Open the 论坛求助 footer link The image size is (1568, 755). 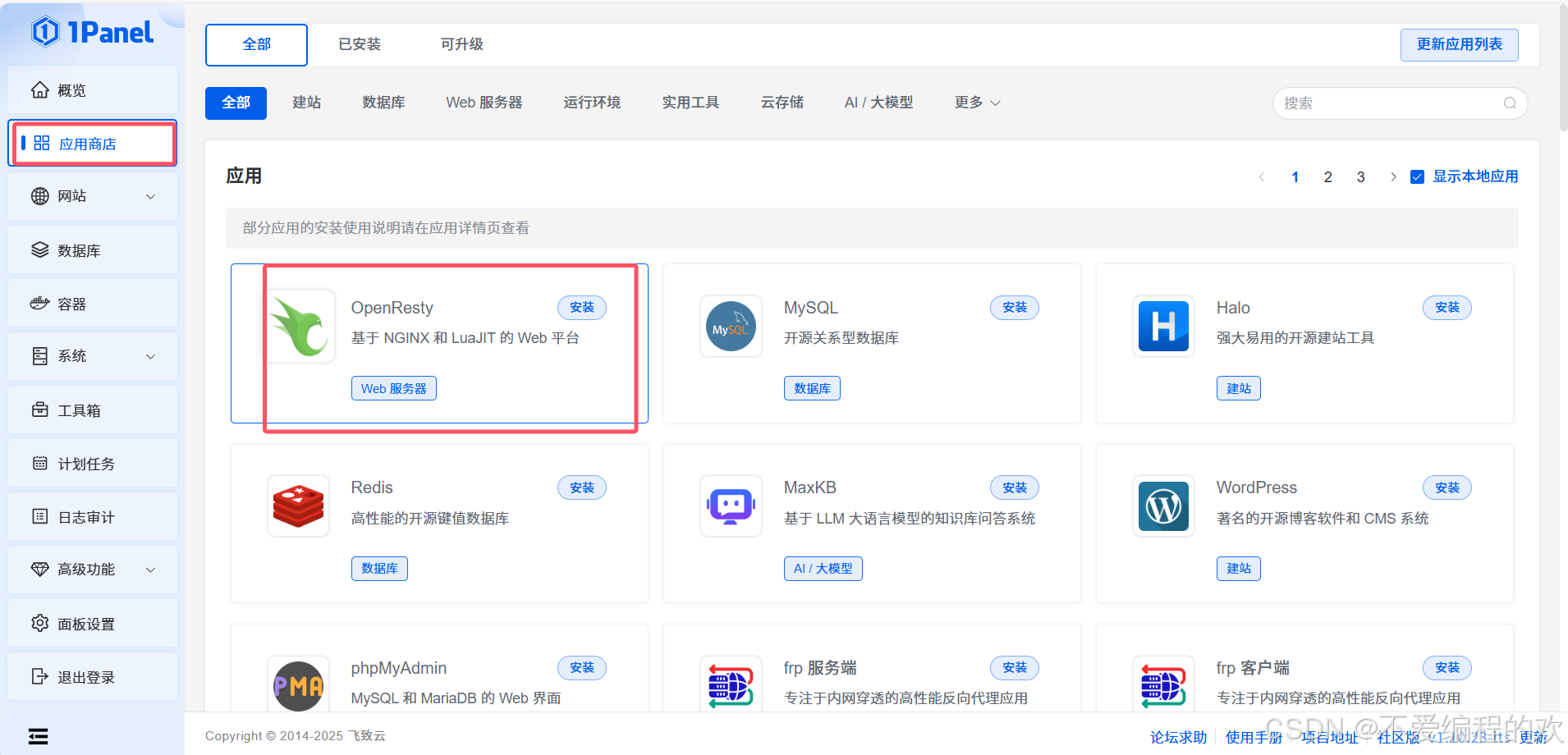[x=1178, y=737]
